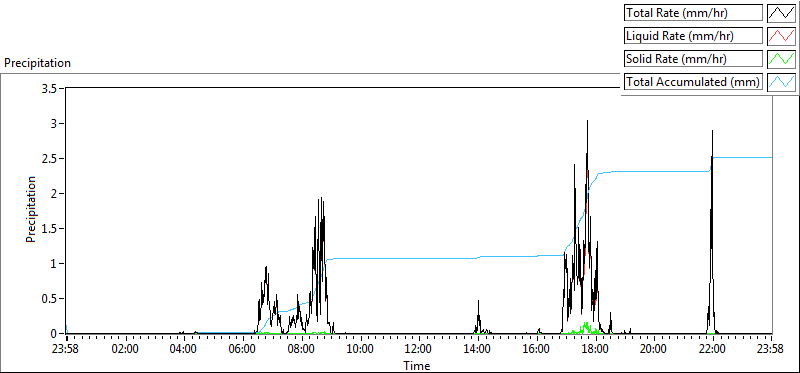Click the rightmost 23:58 time axis label
Viewport: 800px width, 373px height.
pos(771,350)
